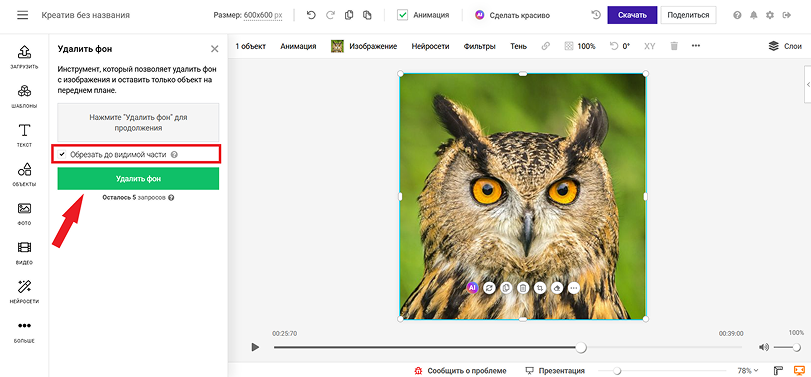This screenshot has height=377, width=811.
Task: Open the 78% zoom dropdown
Action: click(747, 370)
